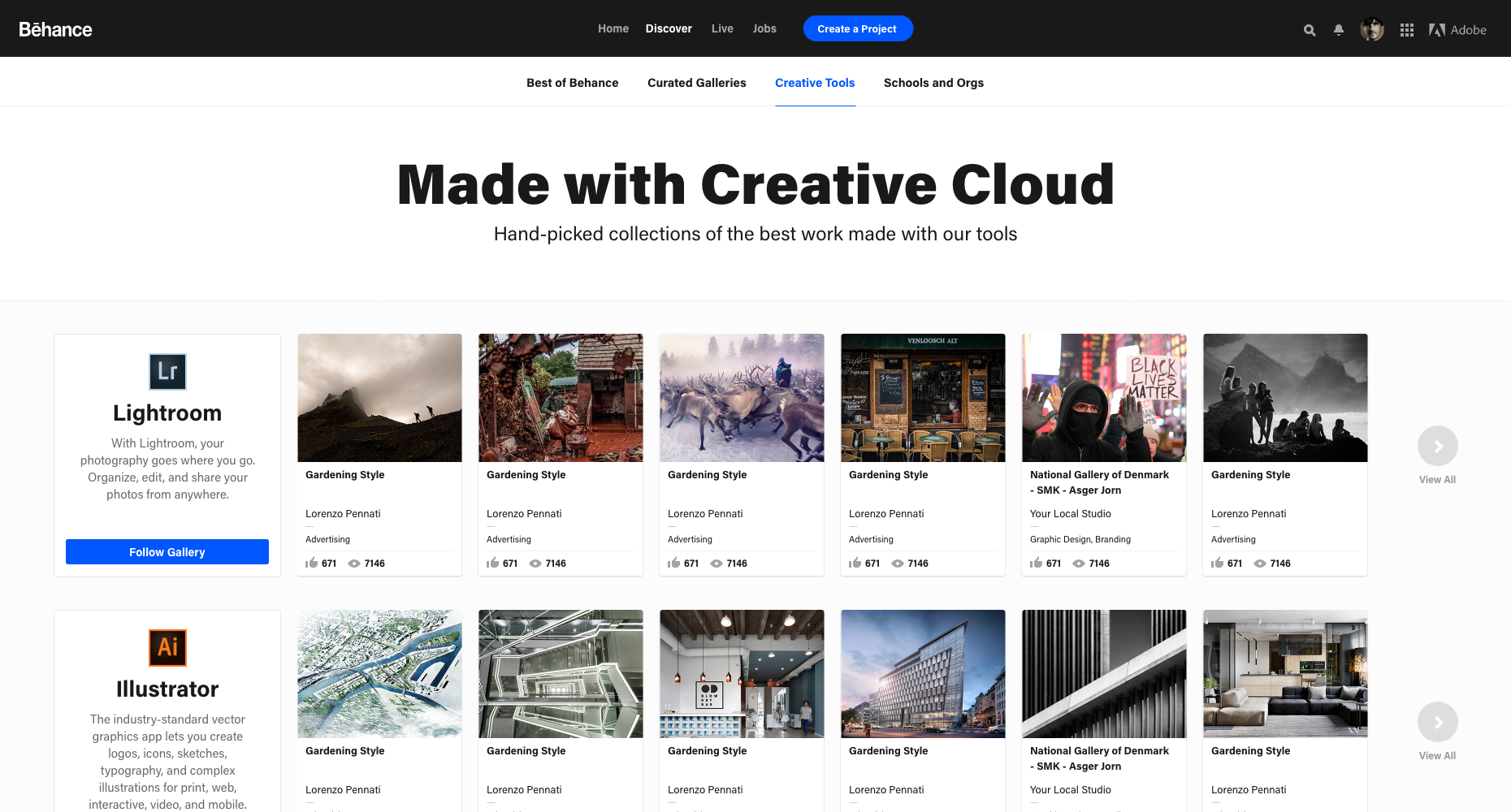Screen dimensions: 1511x812
Task: Open Your Local Studio in Lightroom row
Action: pyautogui.click(x=1071, y=514)
